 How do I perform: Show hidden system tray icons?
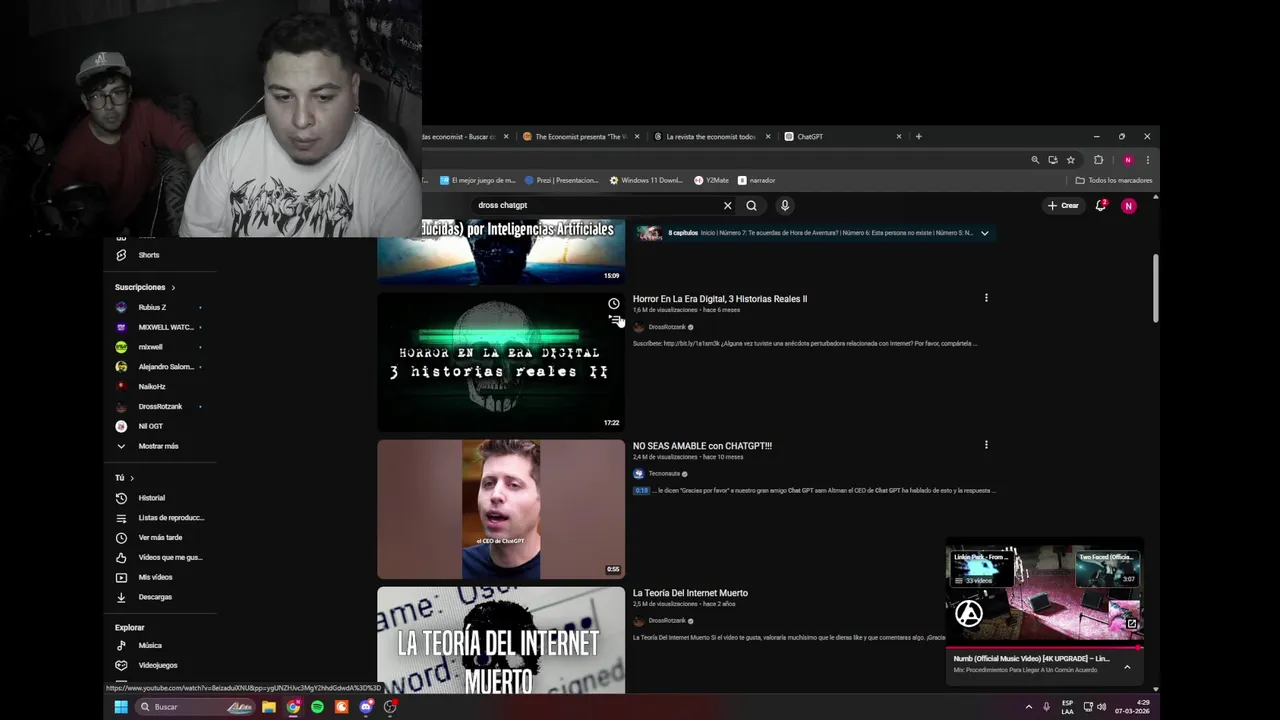(x=1029, y=707)
